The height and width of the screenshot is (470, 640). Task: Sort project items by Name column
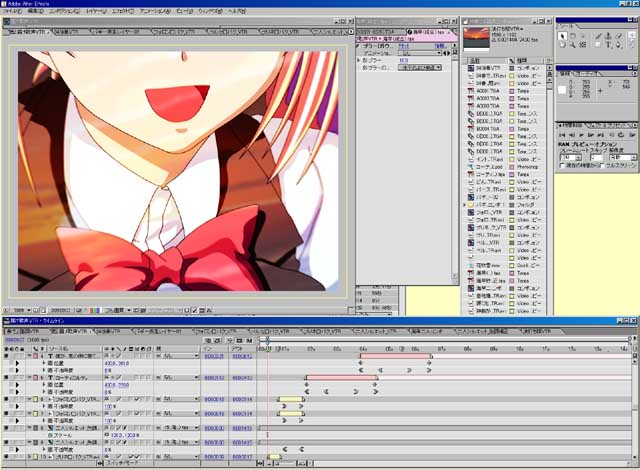487,60
